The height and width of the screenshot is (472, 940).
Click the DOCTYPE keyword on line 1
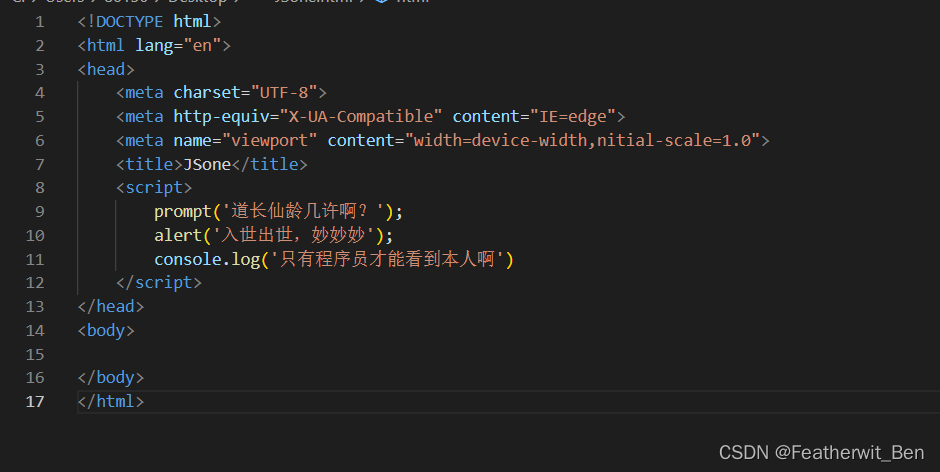coord(129,22)
